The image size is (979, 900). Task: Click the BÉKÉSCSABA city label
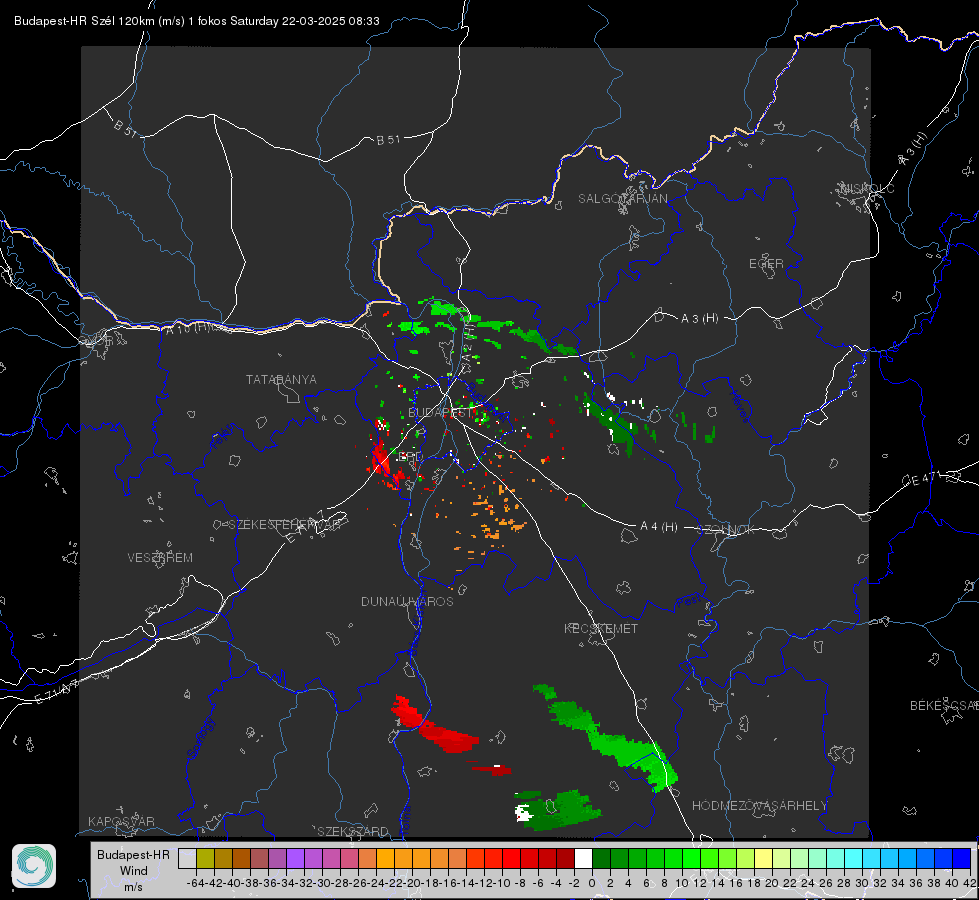pos(944,706)
